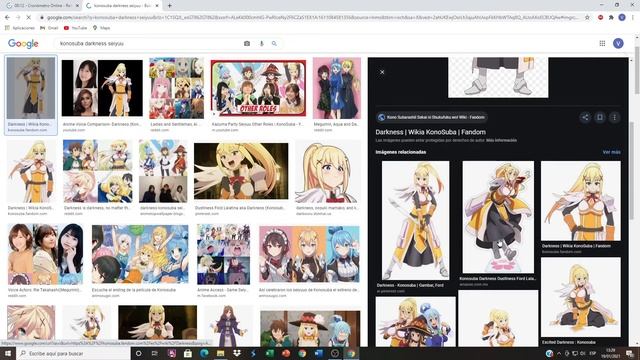Open the Windows Start menu
This screenshot has height=360, width=640.
click(8, 353)
